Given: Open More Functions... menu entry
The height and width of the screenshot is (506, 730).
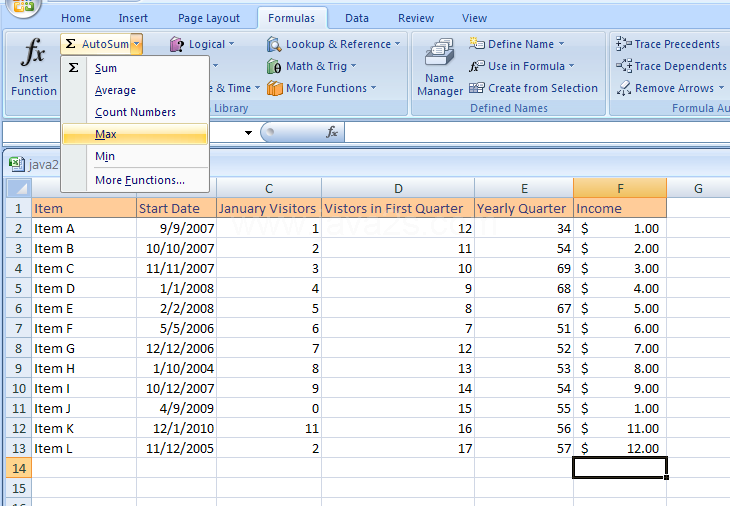Looking at the screenshot, I should [x=135, y=180].
